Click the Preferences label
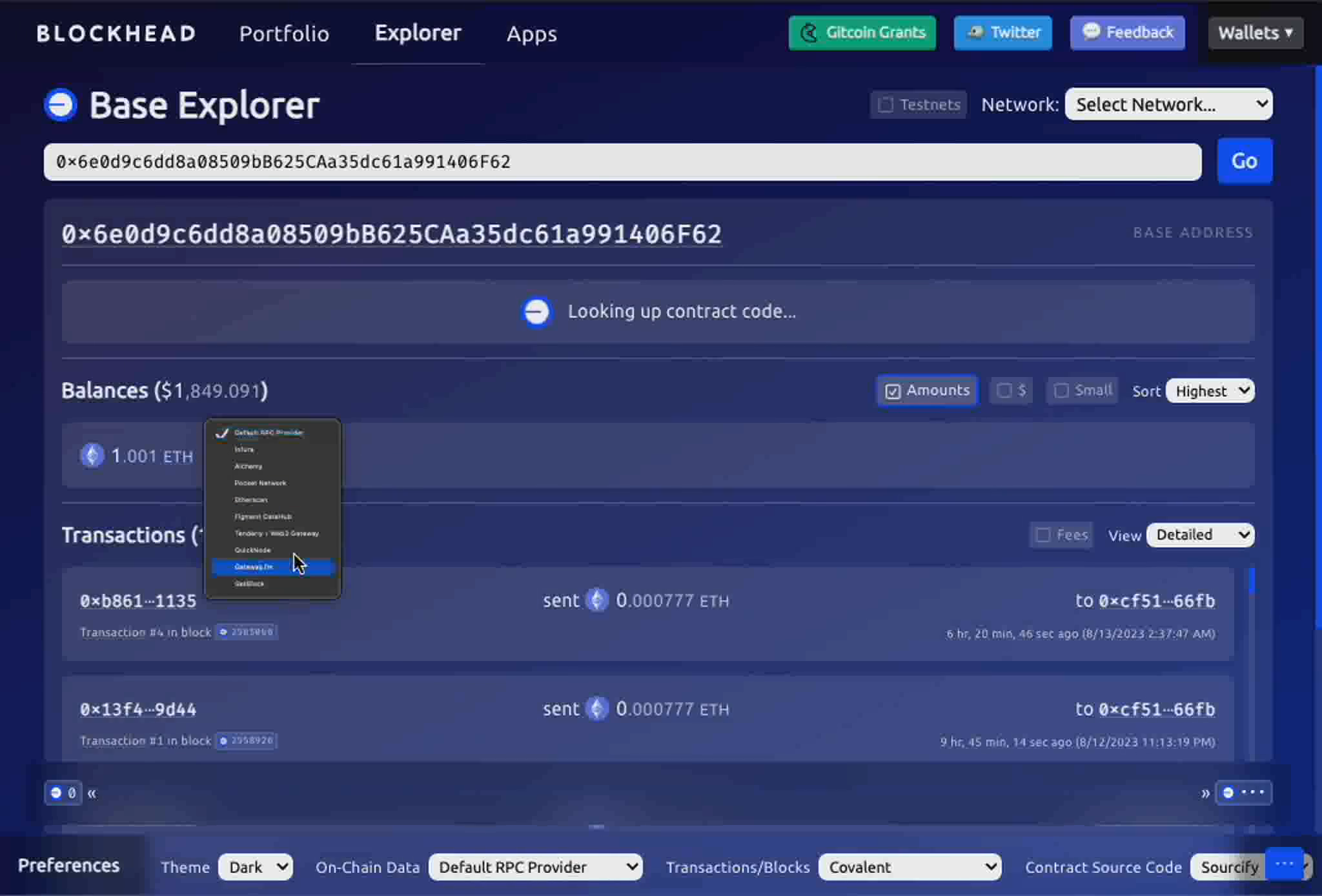Viewport: 1322px width, 896px height. pos(68,866)
